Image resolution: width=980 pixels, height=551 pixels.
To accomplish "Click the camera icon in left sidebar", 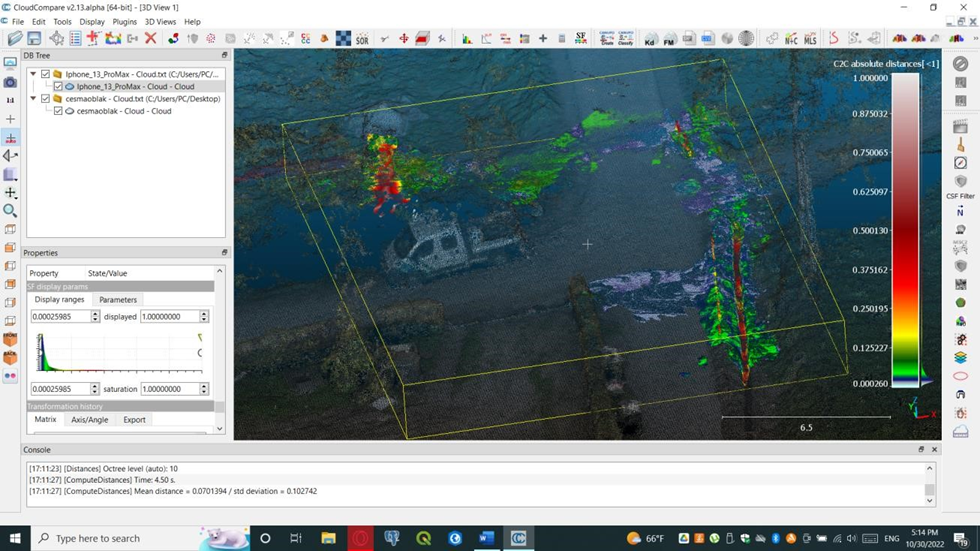I will pos(10,82).
